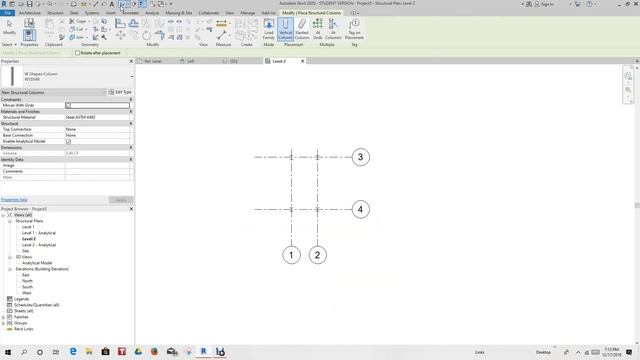
Task: Enable Tag on Placement
Action: coord(354,29)
